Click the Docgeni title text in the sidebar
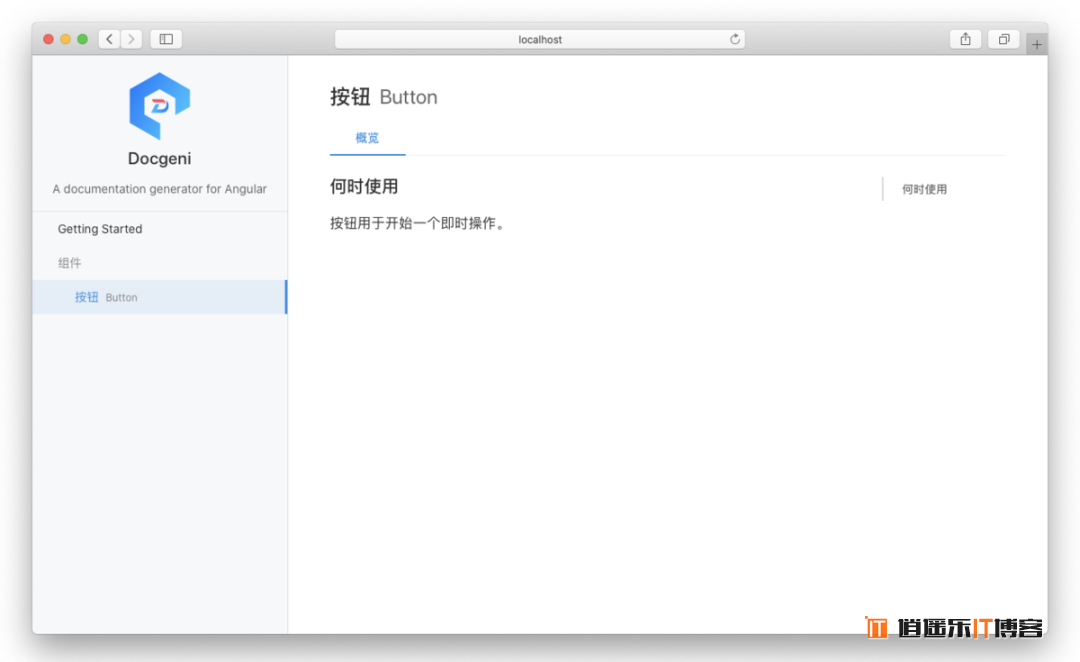 [159, 158]
